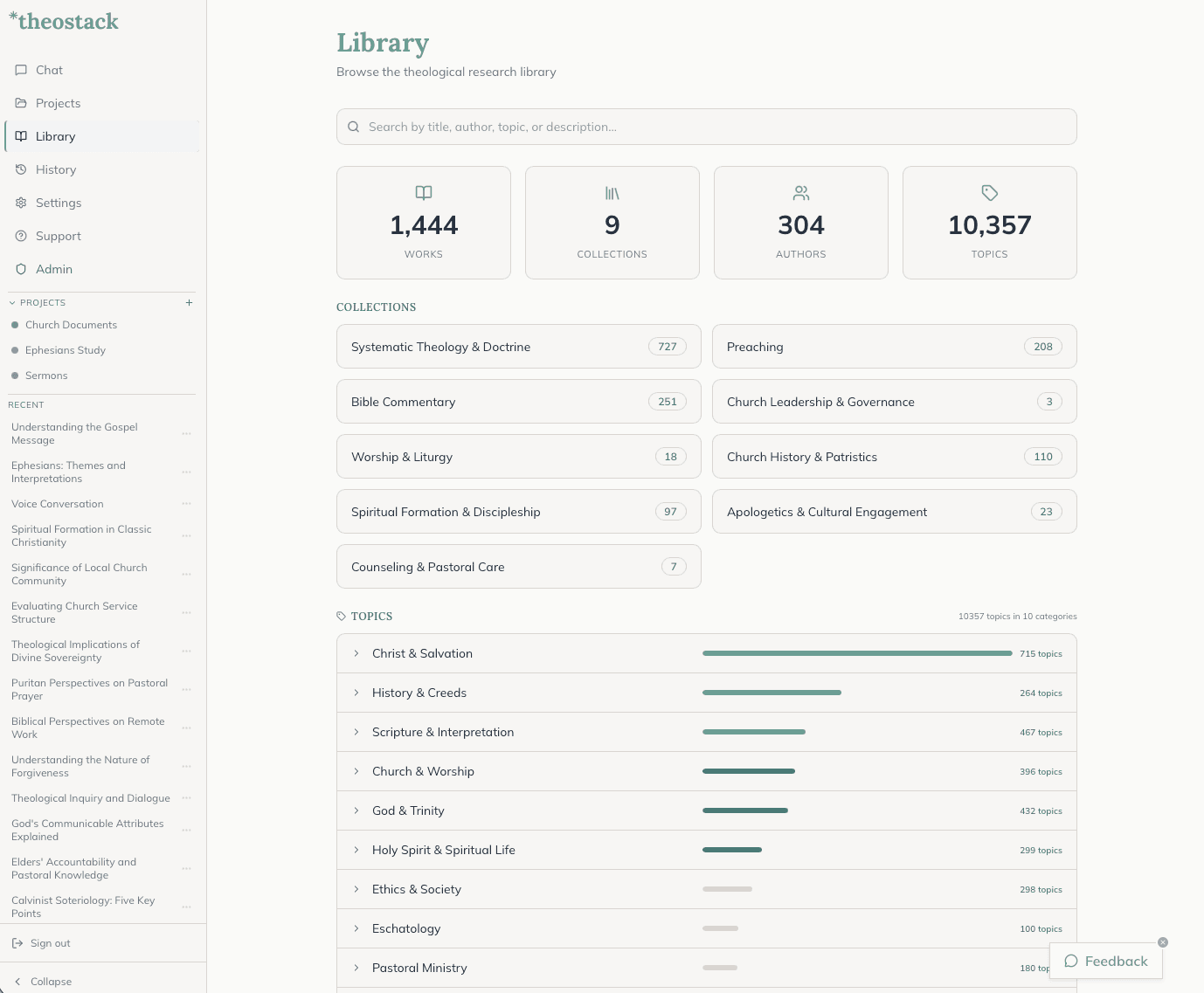Click the tag icon beside TOPICS heading
The height and width of the screenshot is (993, 1204).
[341, 616]
